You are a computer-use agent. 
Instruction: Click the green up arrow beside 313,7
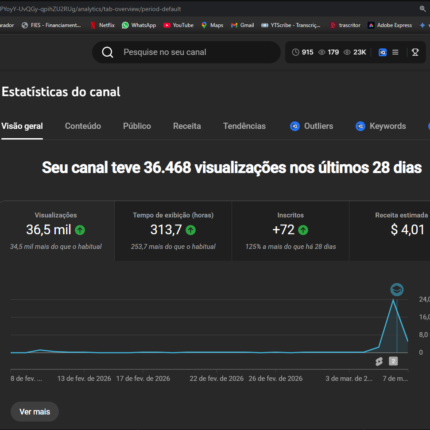[191, 230]
